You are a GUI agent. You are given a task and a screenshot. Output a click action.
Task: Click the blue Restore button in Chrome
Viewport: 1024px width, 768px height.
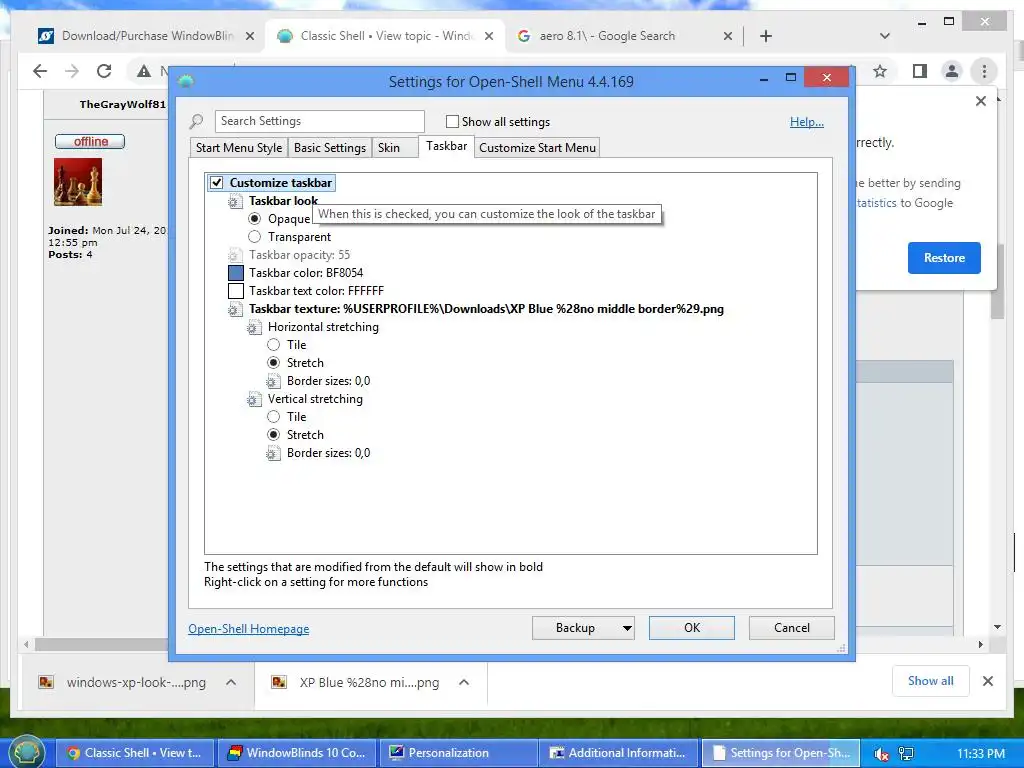944,258
